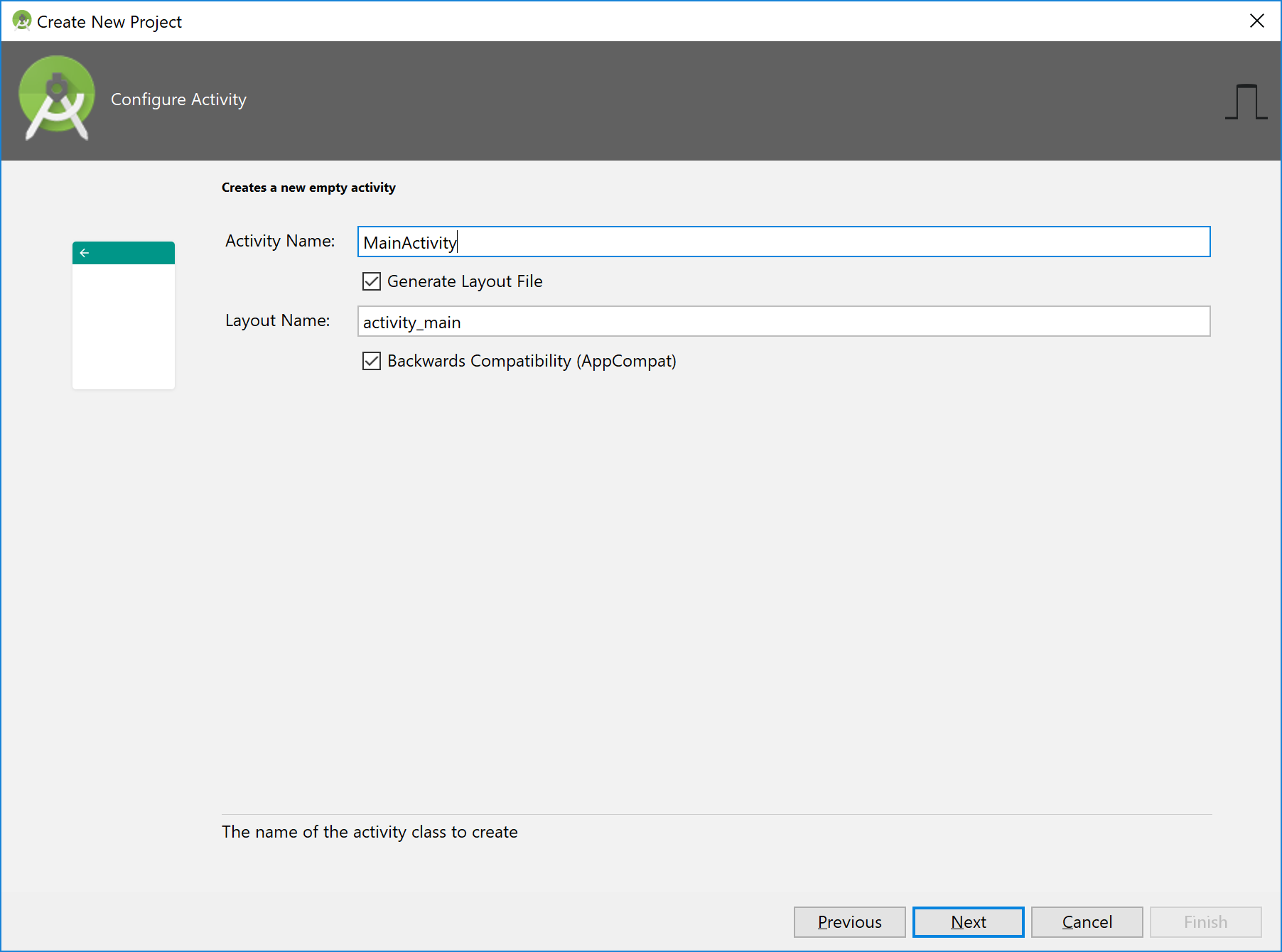Screen dimensions: 1282x952
Task: Click the Layout Name label
Action: point(277,320)
